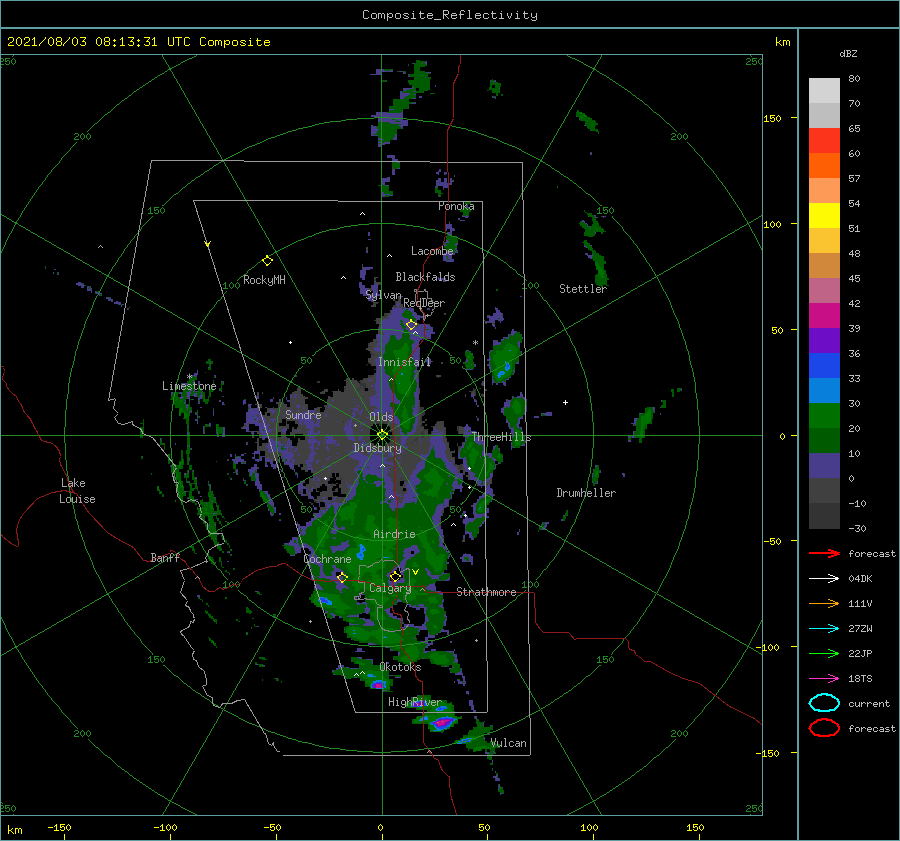The width and height of the screenshot is (900, 841).
Task: Click the RockyMH label
Action: point(264,280)
